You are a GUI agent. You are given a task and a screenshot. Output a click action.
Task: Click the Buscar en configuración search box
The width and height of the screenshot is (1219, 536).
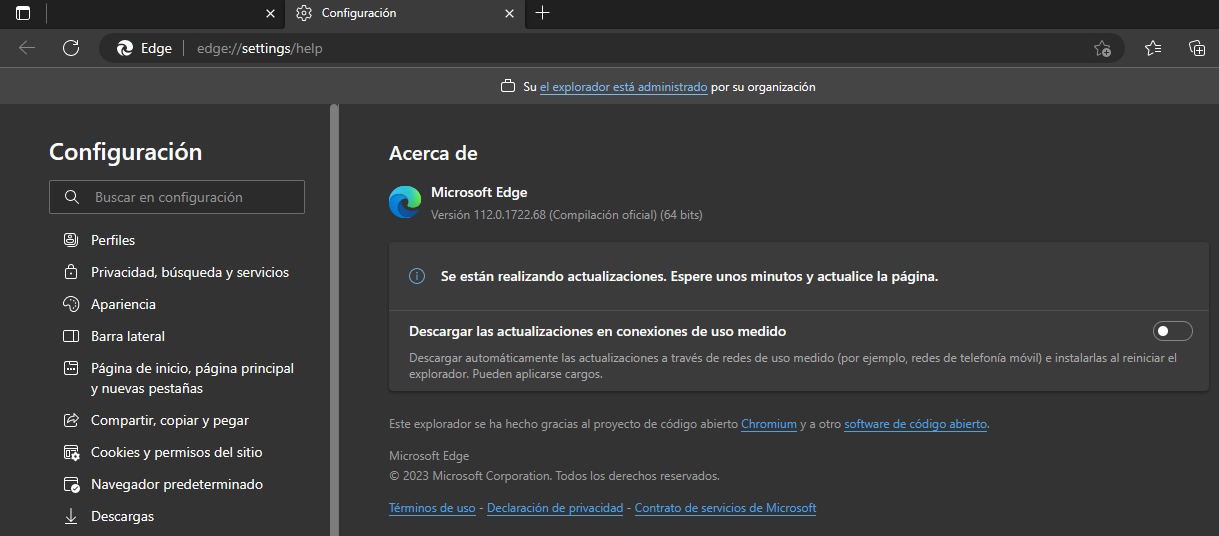[177, 197]
